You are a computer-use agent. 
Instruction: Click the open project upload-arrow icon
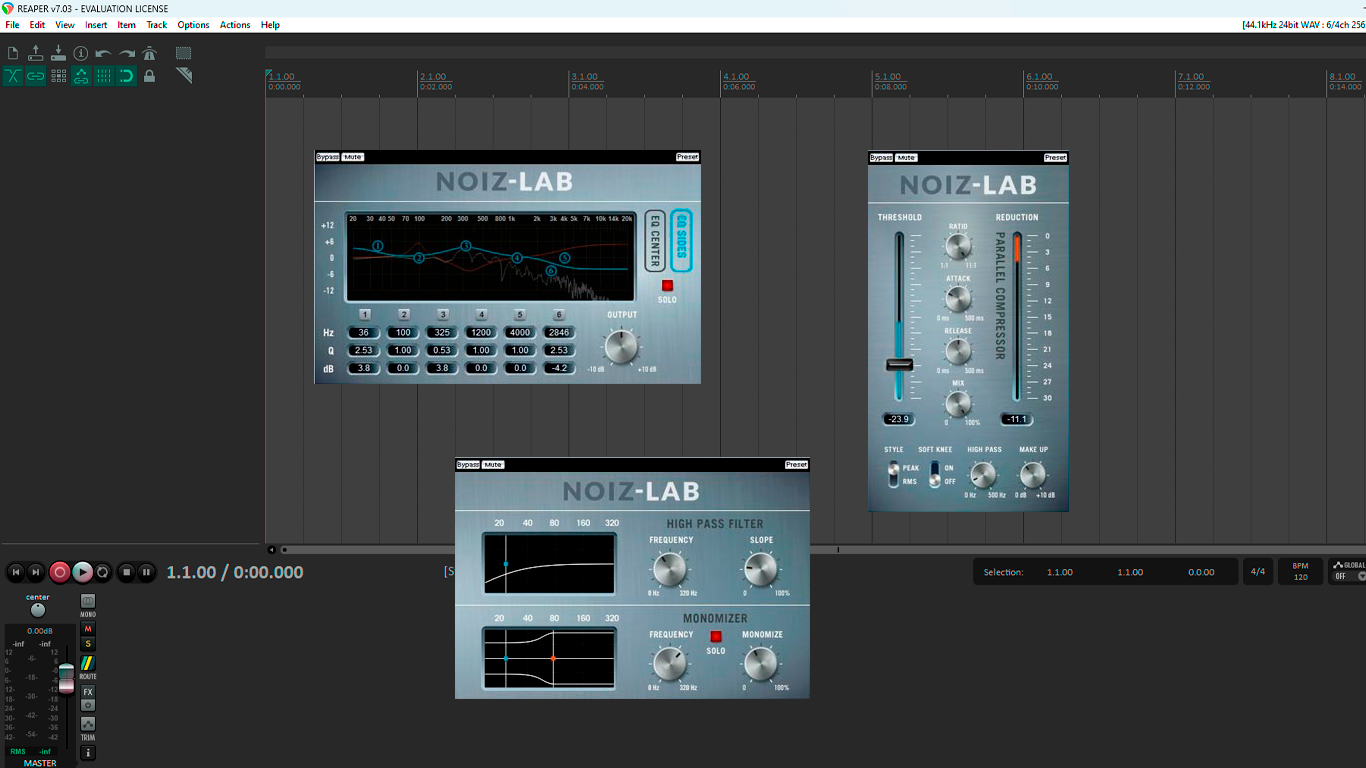36,53
